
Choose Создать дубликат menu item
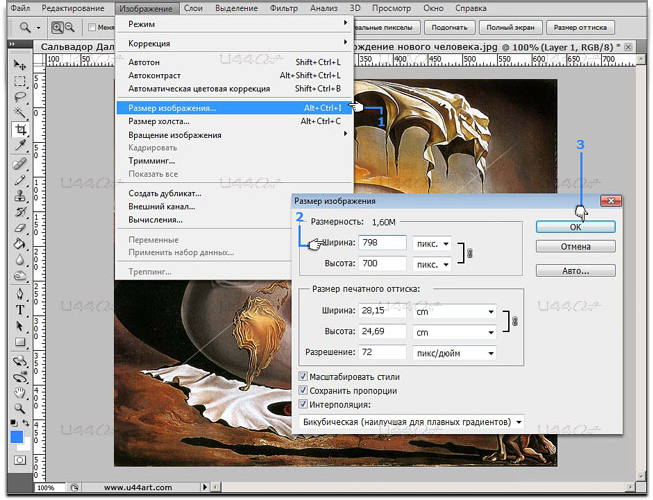click(x=234, y=193)
